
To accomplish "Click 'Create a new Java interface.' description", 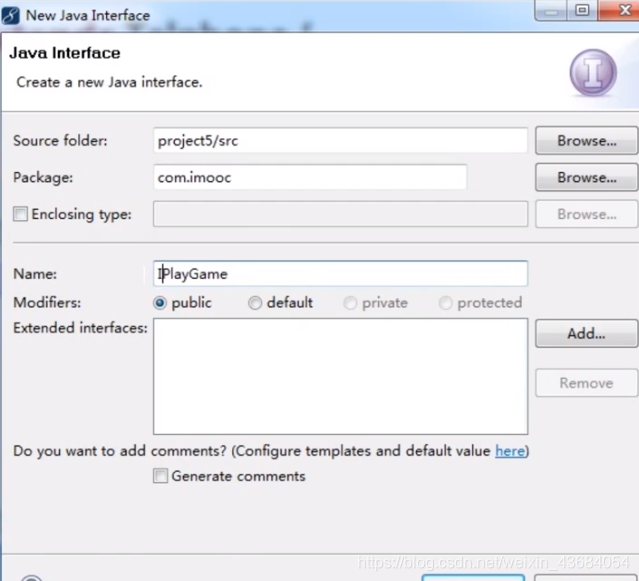I will pos(109,82).
